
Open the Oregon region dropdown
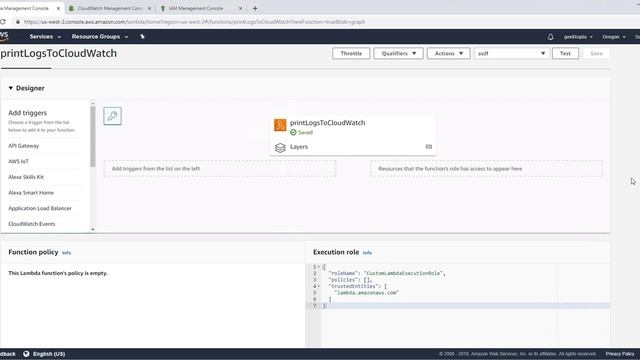pos(613,37)
